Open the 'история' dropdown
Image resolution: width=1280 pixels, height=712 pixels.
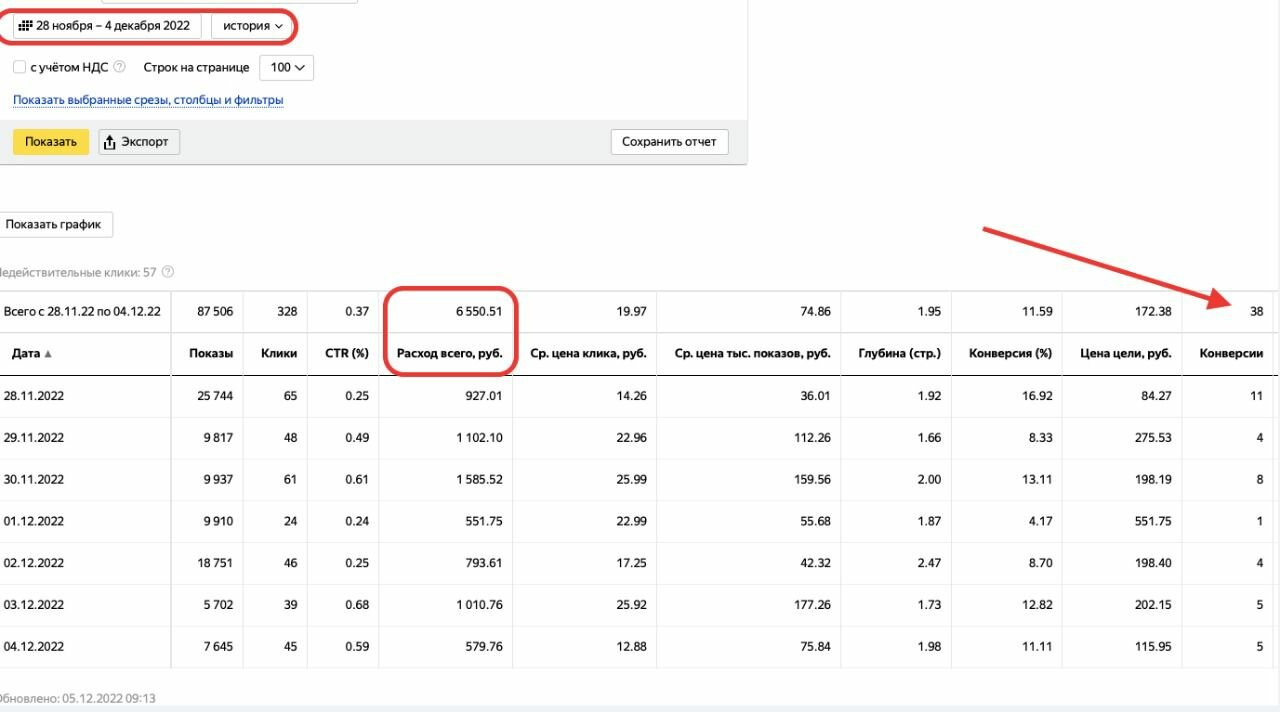click(x=252, y=26)
